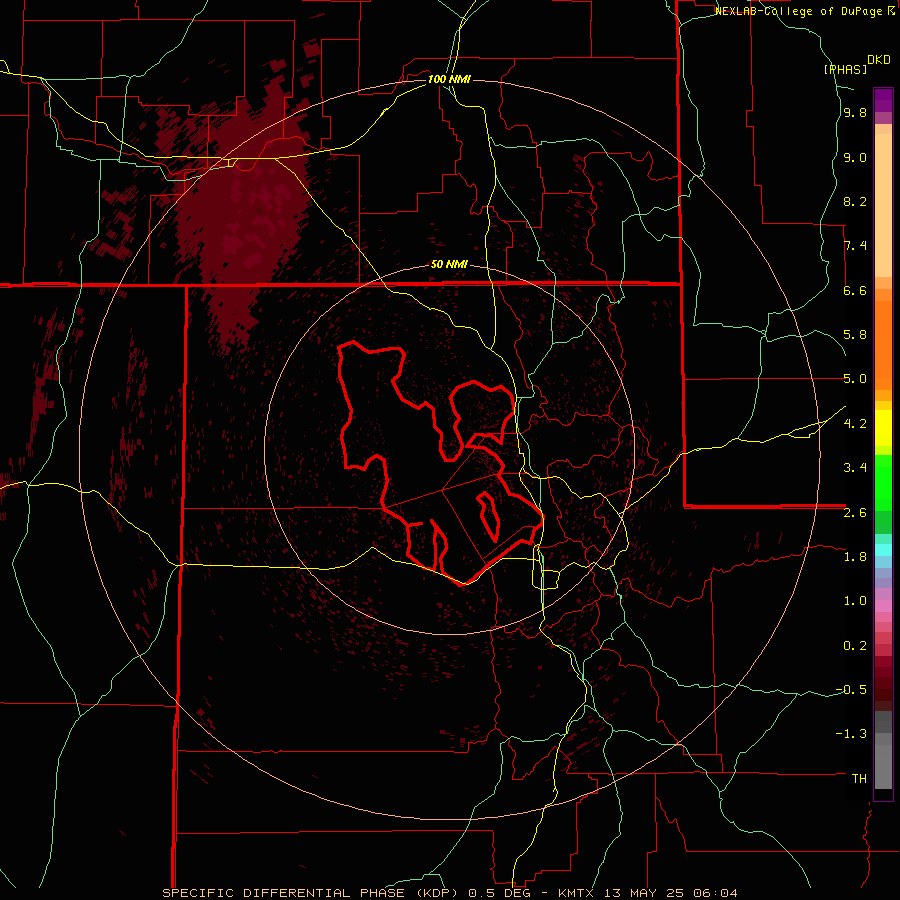The height and width of the screenshot is (900, 900).
Task: Pick the cyan band on the color bar
Action: 883,550
